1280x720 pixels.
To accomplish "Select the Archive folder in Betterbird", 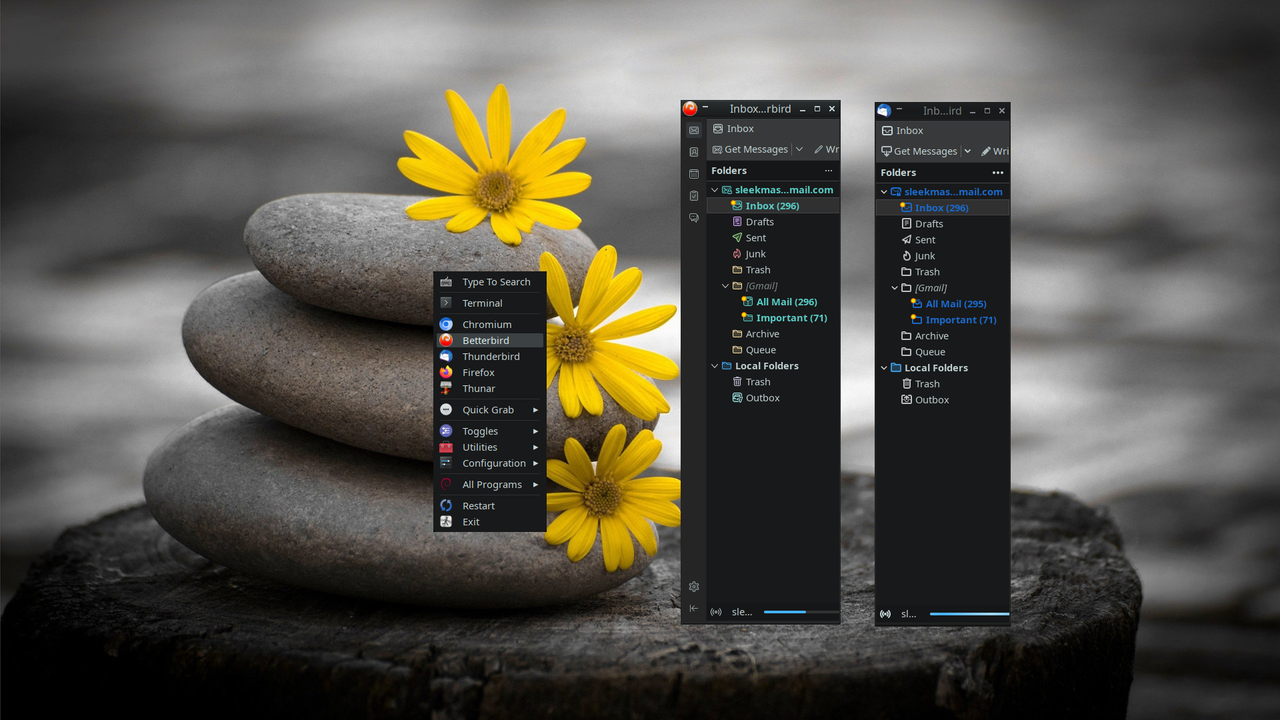I will (x=772, y=334).
